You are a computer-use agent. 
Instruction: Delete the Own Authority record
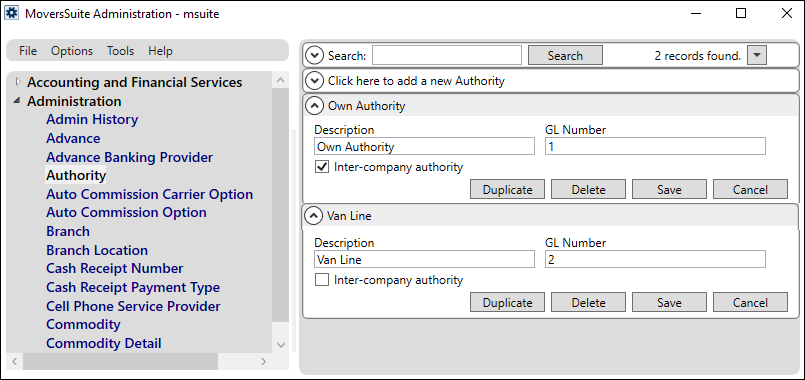pyautogui.click(x=588, y=189)
